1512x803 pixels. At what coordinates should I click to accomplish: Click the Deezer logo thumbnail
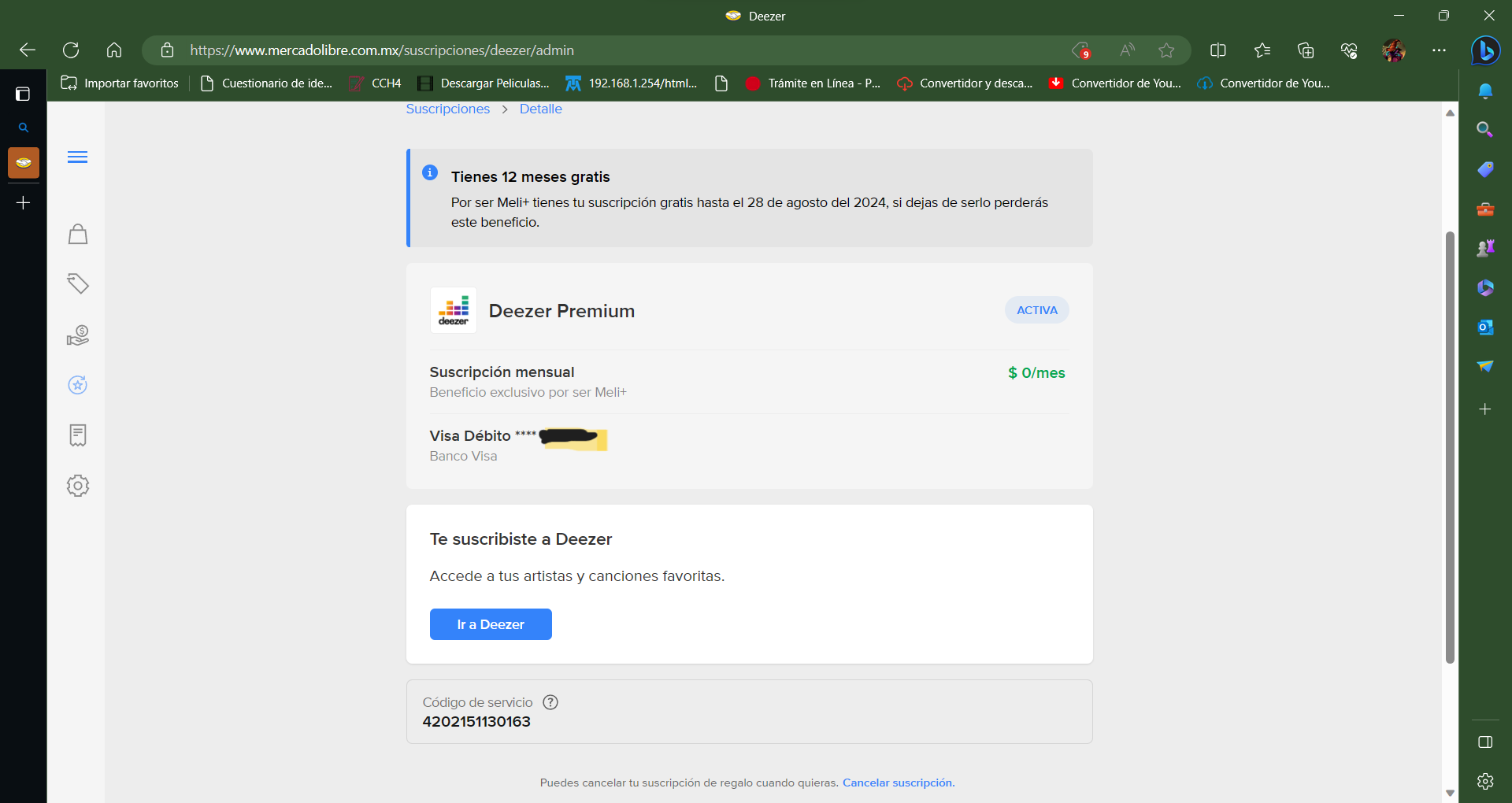tap(454, 310)
